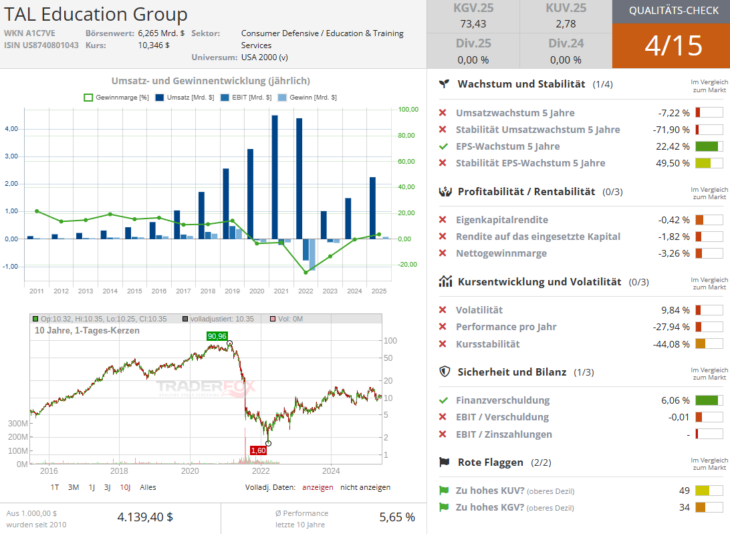Click the Div.25 value 0,00 %

473,60
